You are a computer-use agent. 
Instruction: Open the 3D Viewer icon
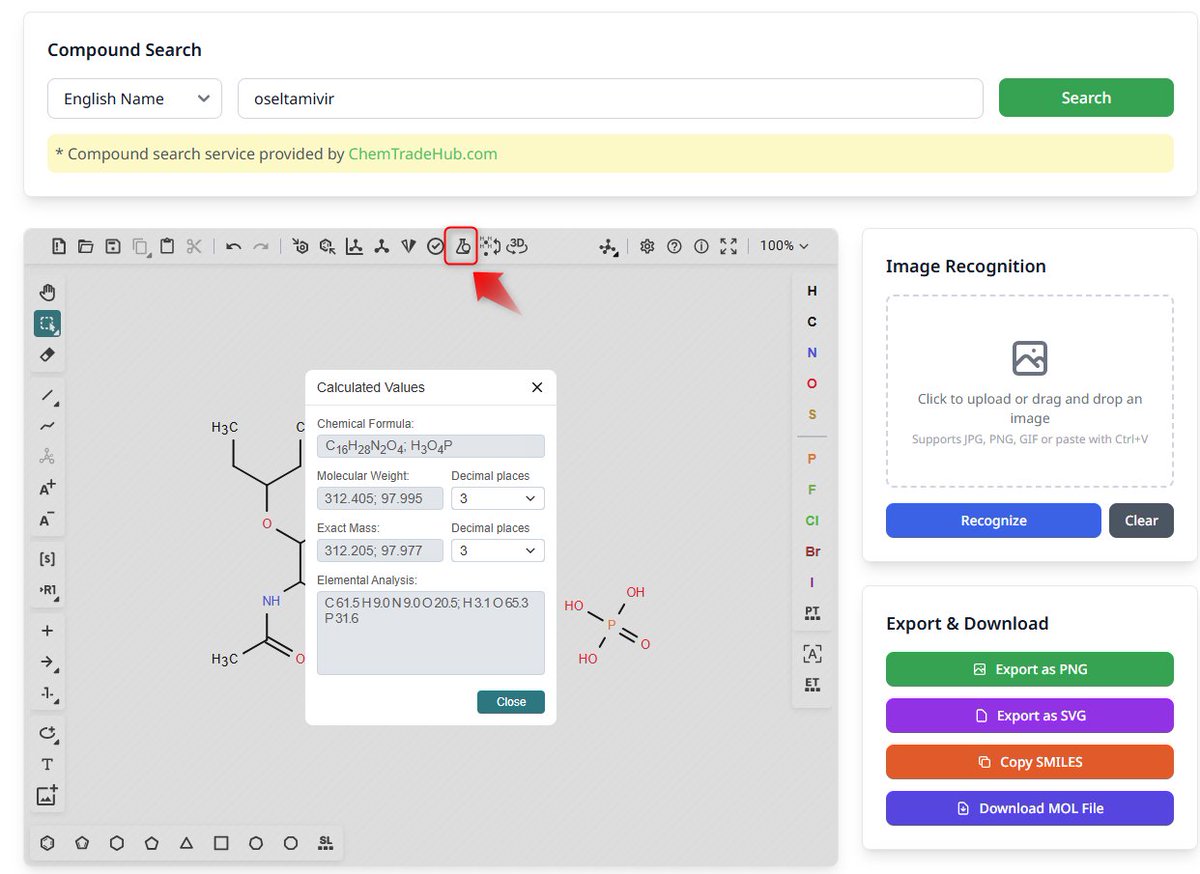pyautogui.click(x=517, y=246)
